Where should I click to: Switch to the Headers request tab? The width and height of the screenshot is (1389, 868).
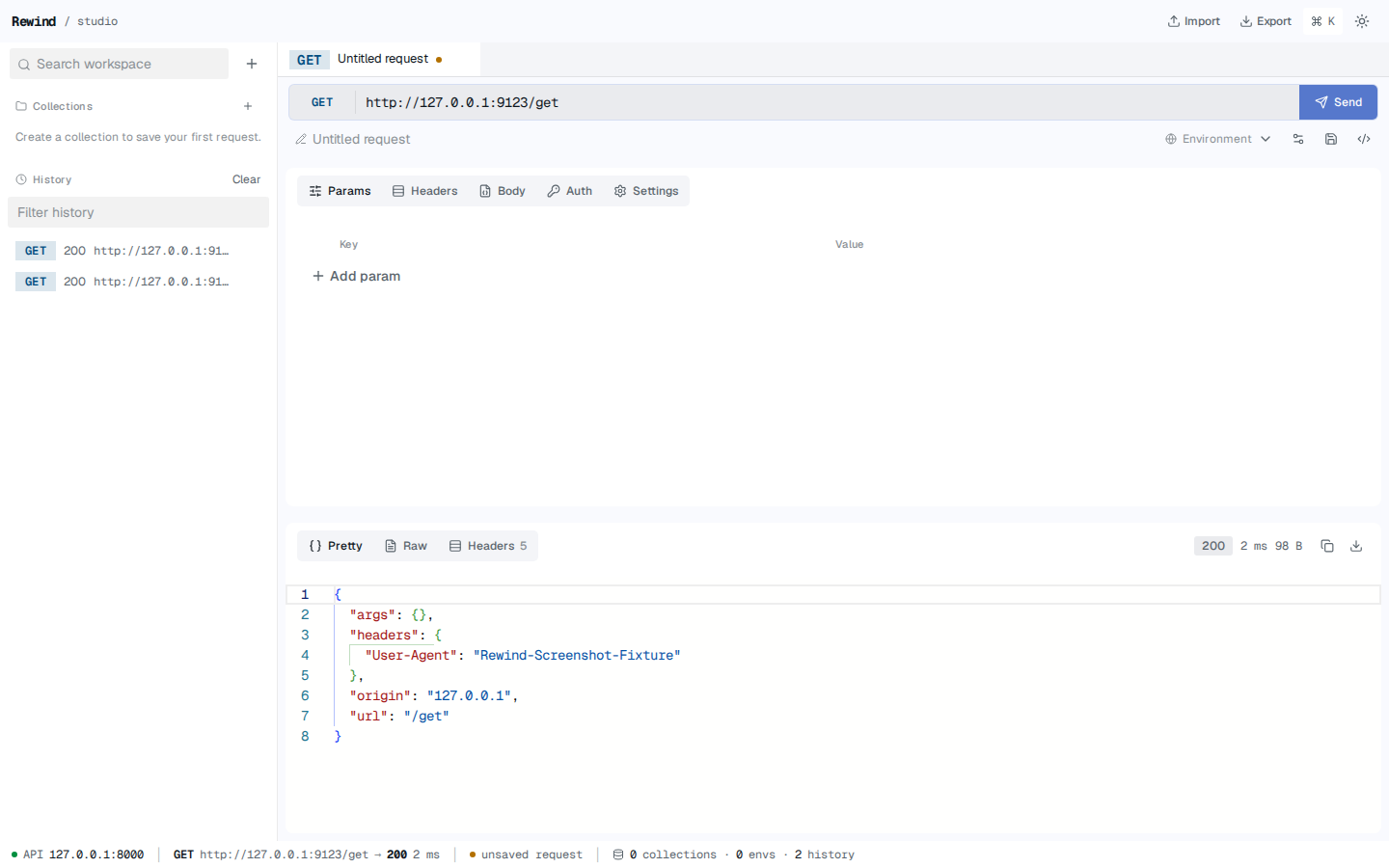425,191
